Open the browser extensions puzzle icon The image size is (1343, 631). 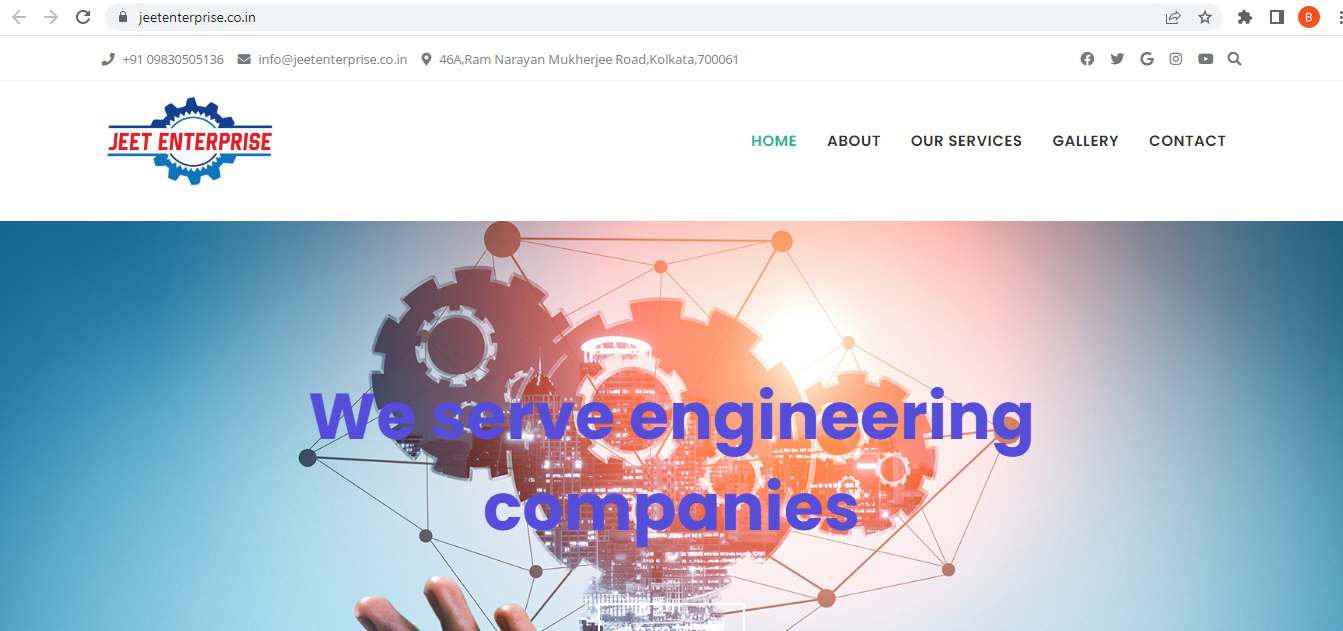1245,17
